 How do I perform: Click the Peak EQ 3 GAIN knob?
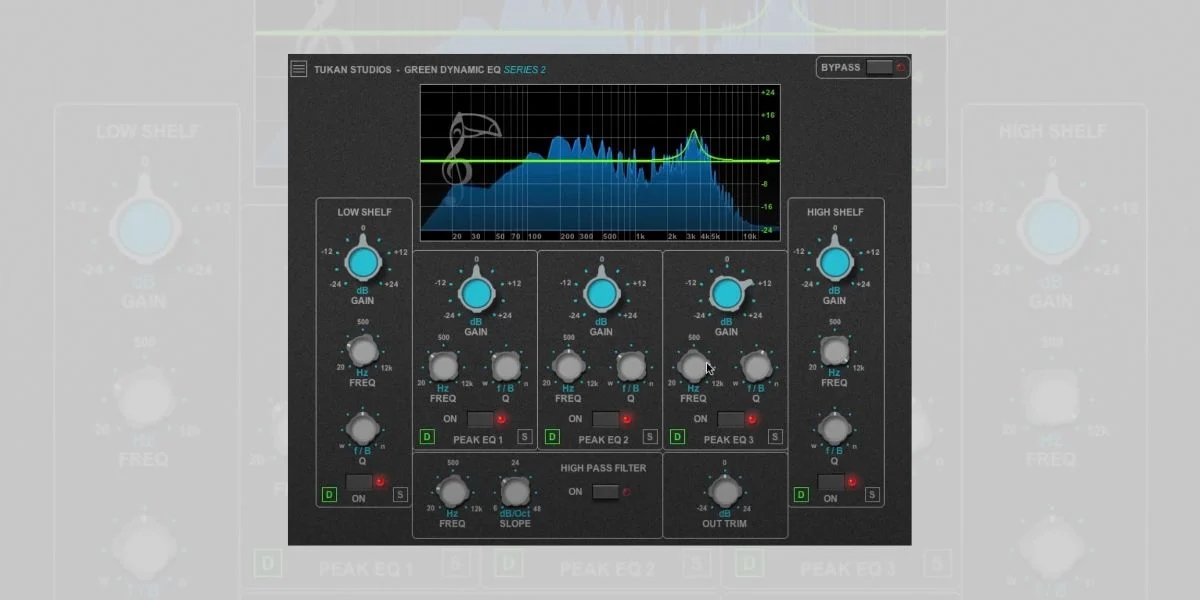point(727,294)
